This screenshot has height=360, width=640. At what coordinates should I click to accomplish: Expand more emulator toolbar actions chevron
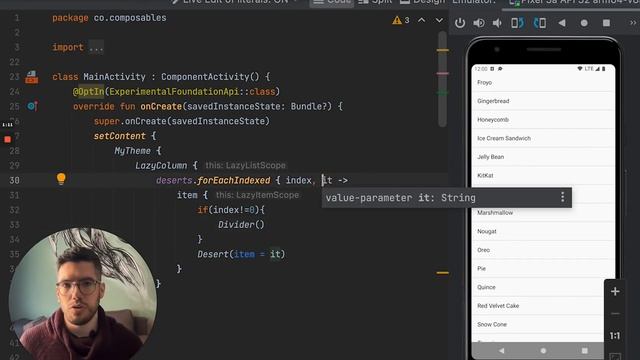pos(633,23)
